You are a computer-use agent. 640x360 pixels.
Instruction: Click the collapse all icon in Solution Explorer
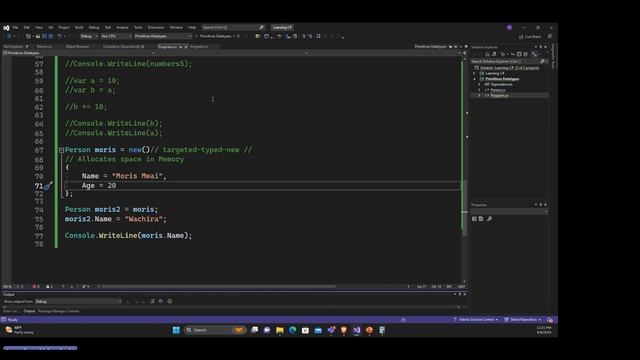(x=519, y=54)
